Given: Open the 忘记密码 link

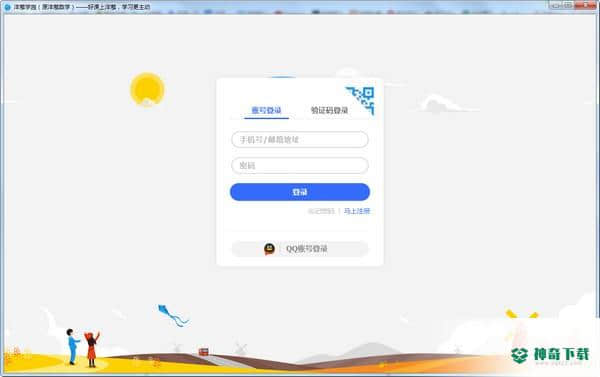Looking at the screenshot, I should (x=321, y=211).
